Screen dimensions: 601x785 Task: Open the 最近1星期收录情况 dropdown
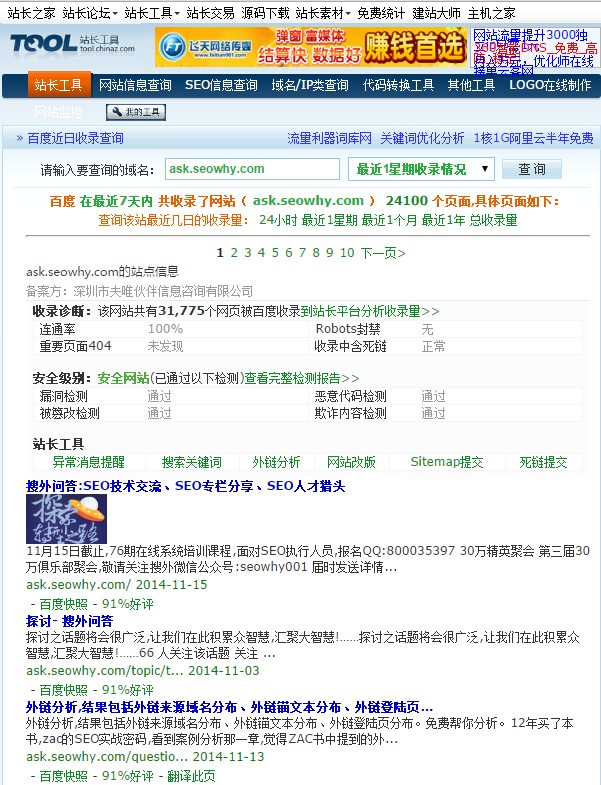pyautogui.click(x=421, y=169)
